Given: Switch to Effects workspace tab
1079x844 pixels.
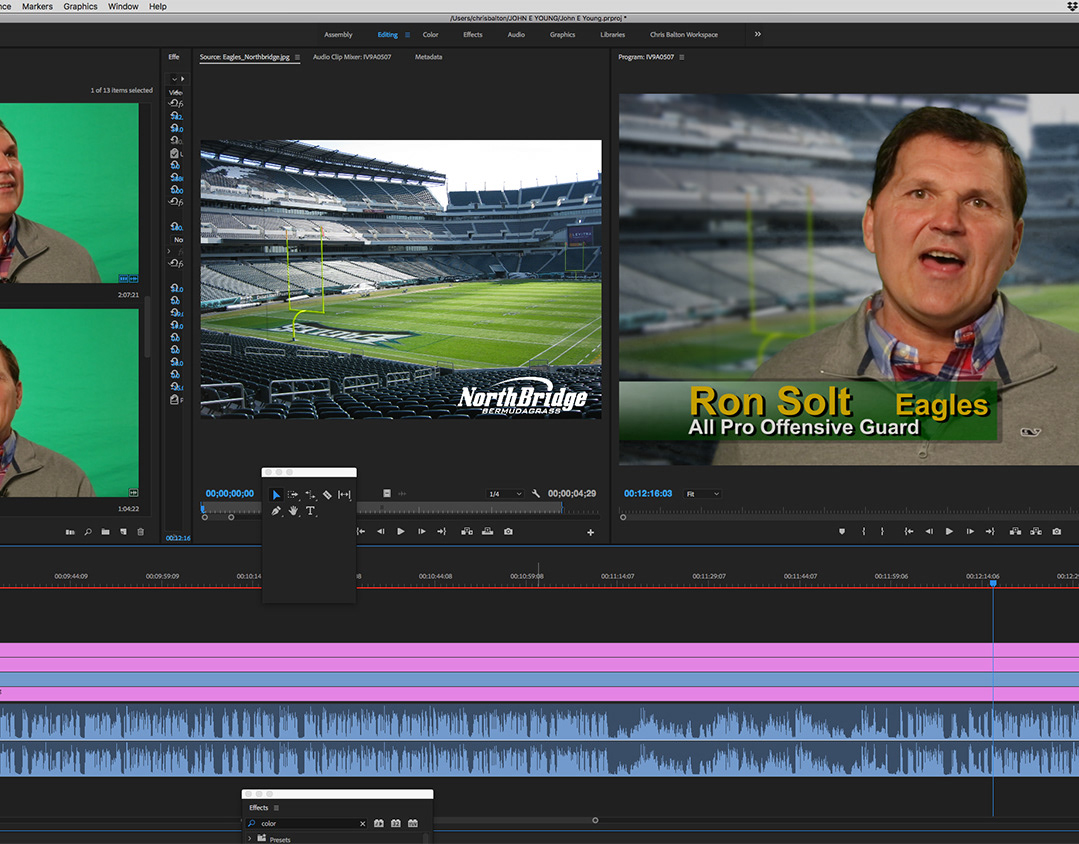Looking at the screenshot, I should 473,34.
